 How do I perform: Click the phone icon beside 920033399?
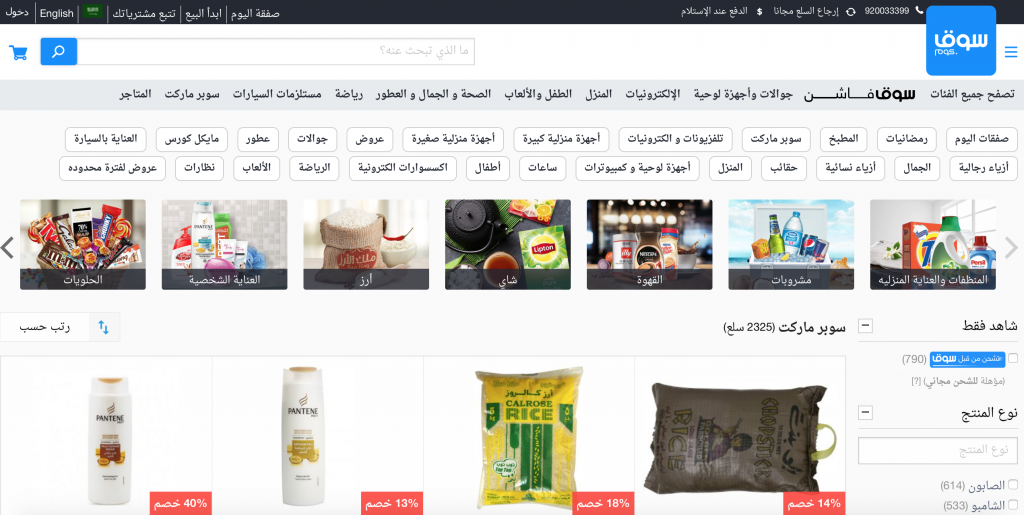pyautogui.click(x=920, y=10)
